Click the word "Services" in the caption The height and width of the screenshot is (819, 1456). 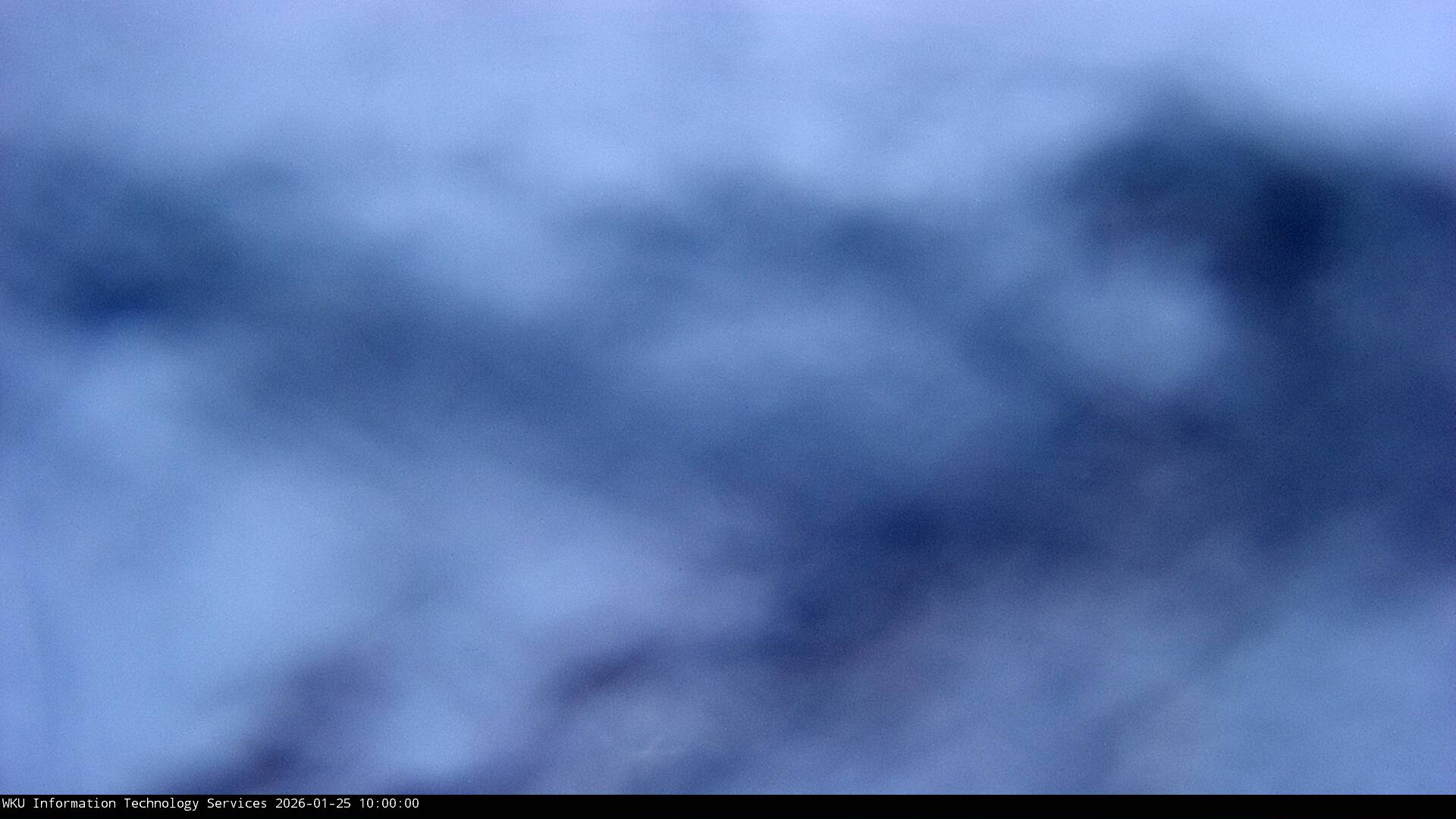[237, 804]
